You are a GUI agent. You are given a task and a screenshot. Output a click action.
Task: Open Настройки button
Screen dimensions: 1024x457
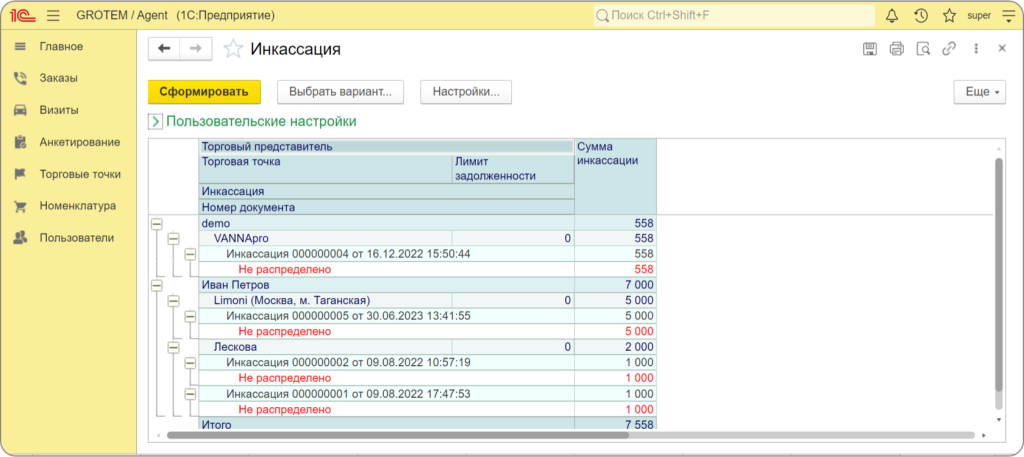pos(466,92)
